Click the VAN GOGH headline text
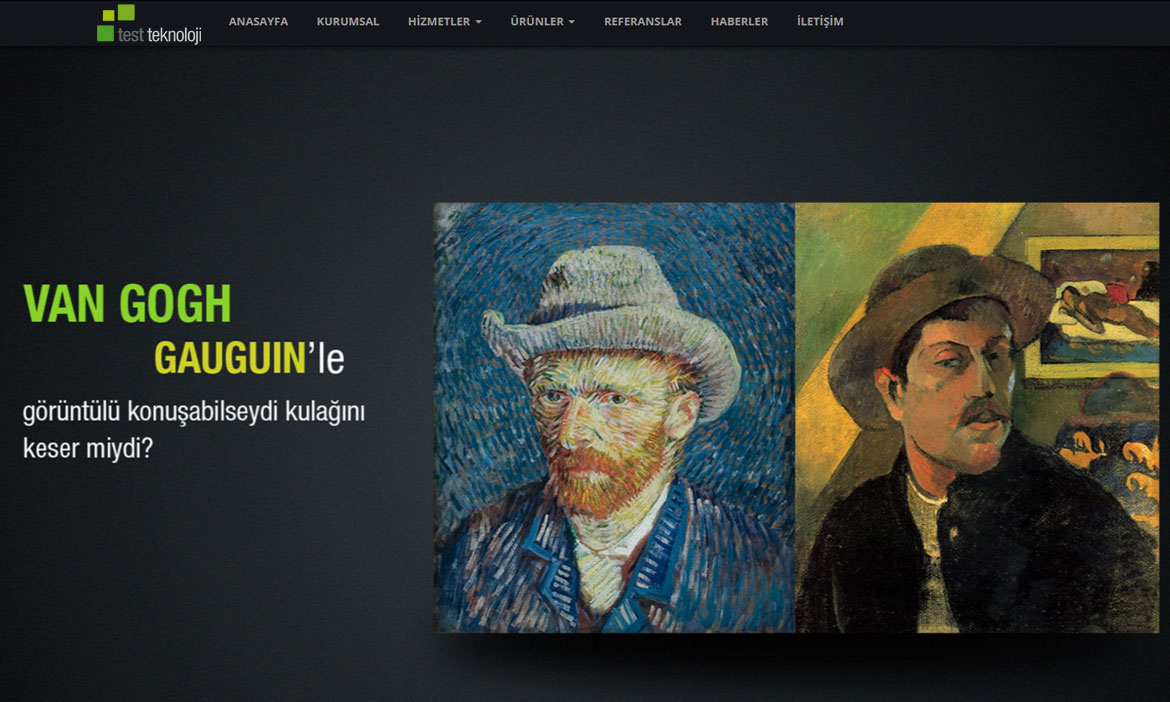1170x702 pixels. tap(128, 304)
